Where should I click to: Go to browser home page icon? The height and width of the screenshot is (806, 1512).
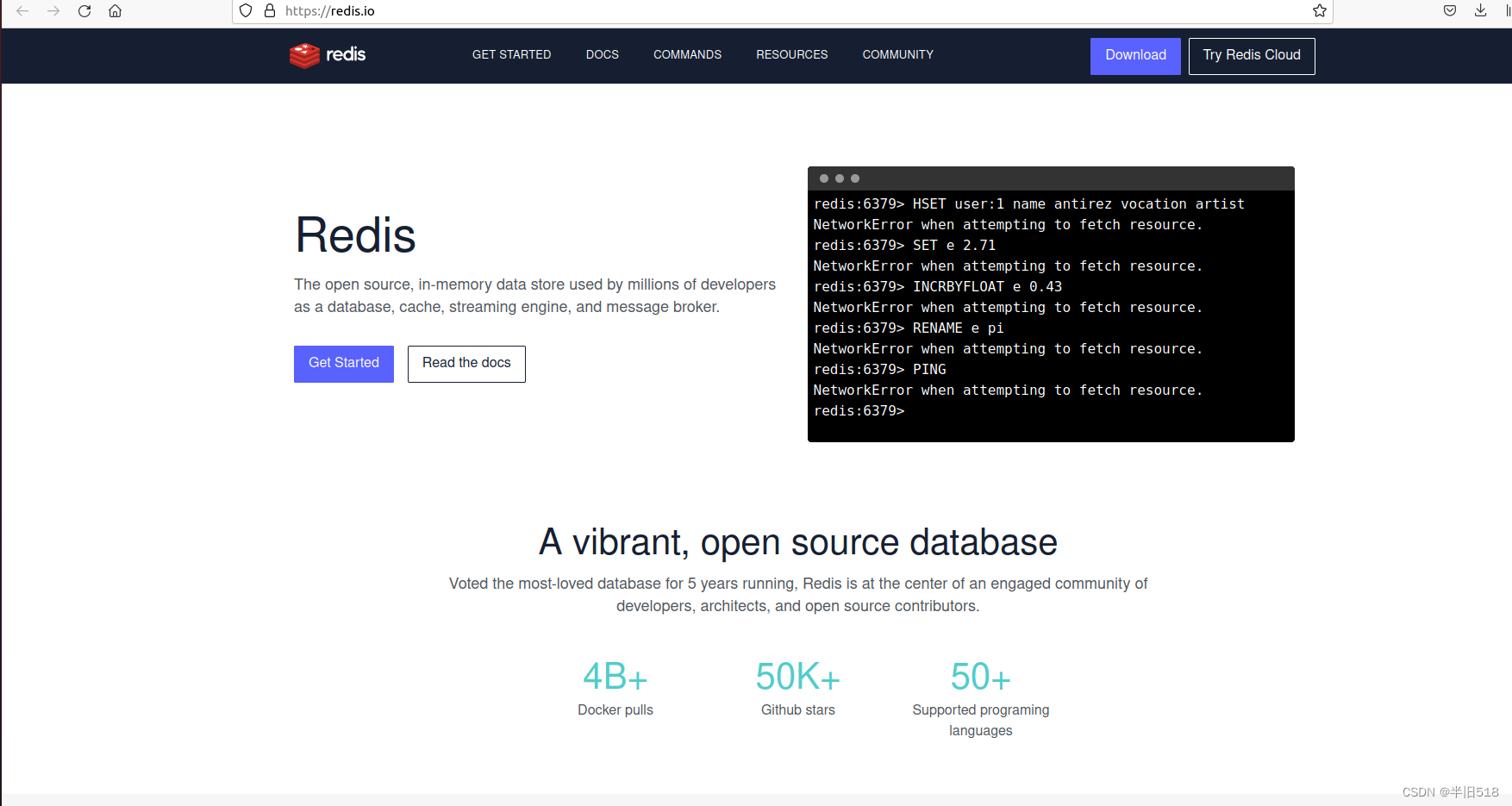click(x=115, y=11)
